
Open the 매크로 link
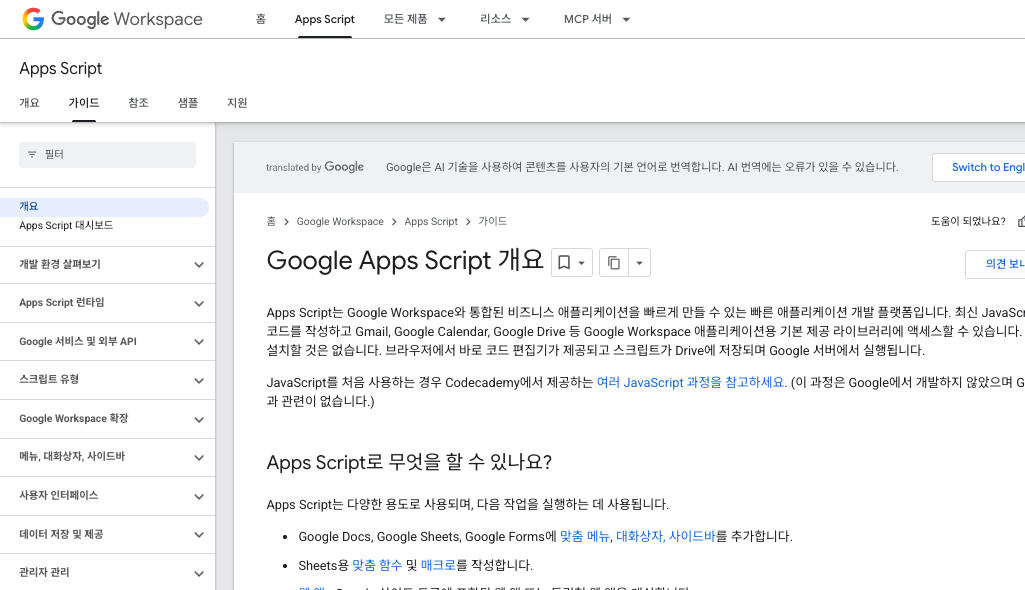pyautogui.click(x=438, y=565)
